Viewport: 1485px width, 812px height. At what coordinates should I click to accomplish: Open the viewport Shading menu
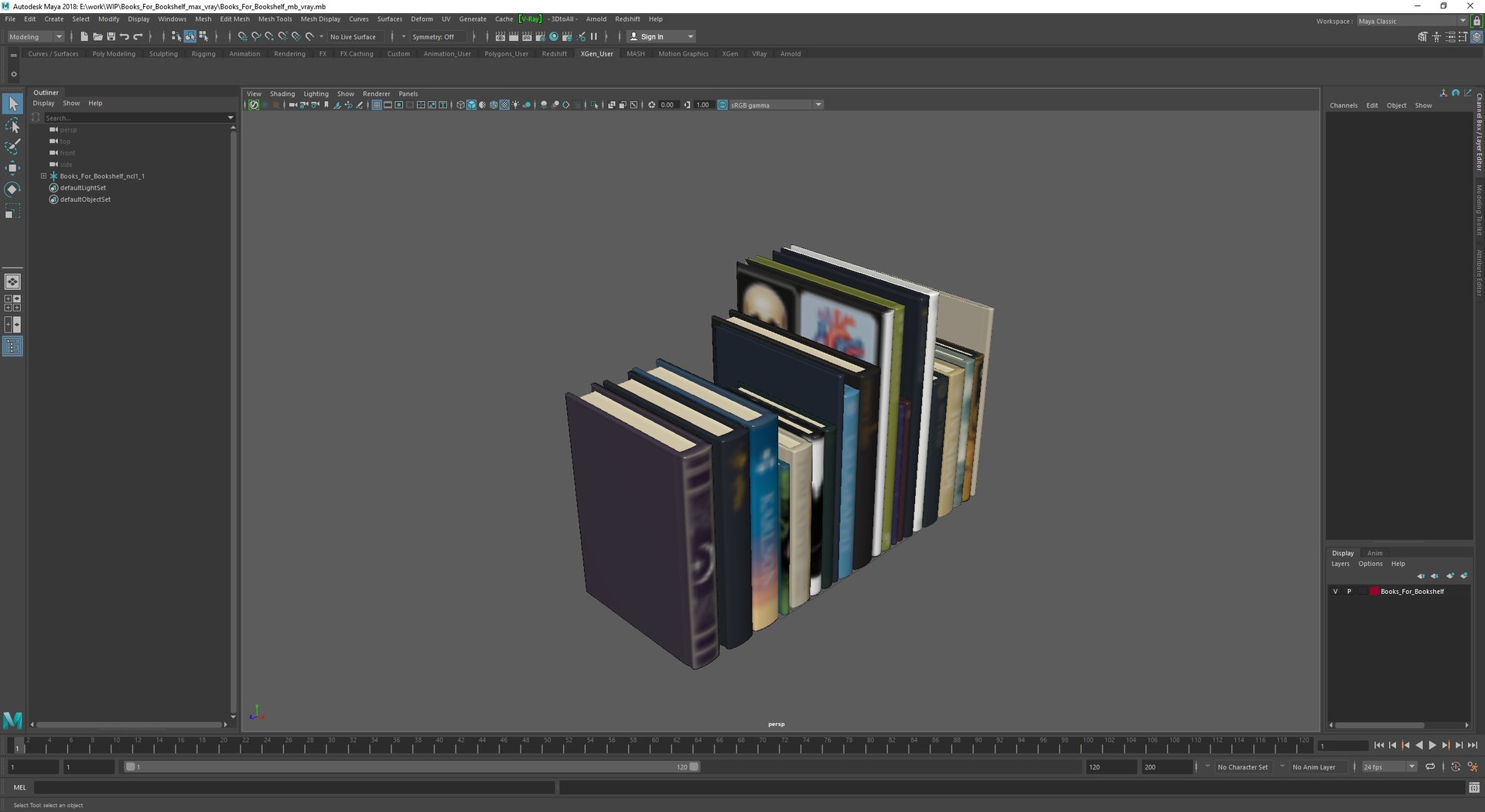pyautogui.click(x=282, y=94)
